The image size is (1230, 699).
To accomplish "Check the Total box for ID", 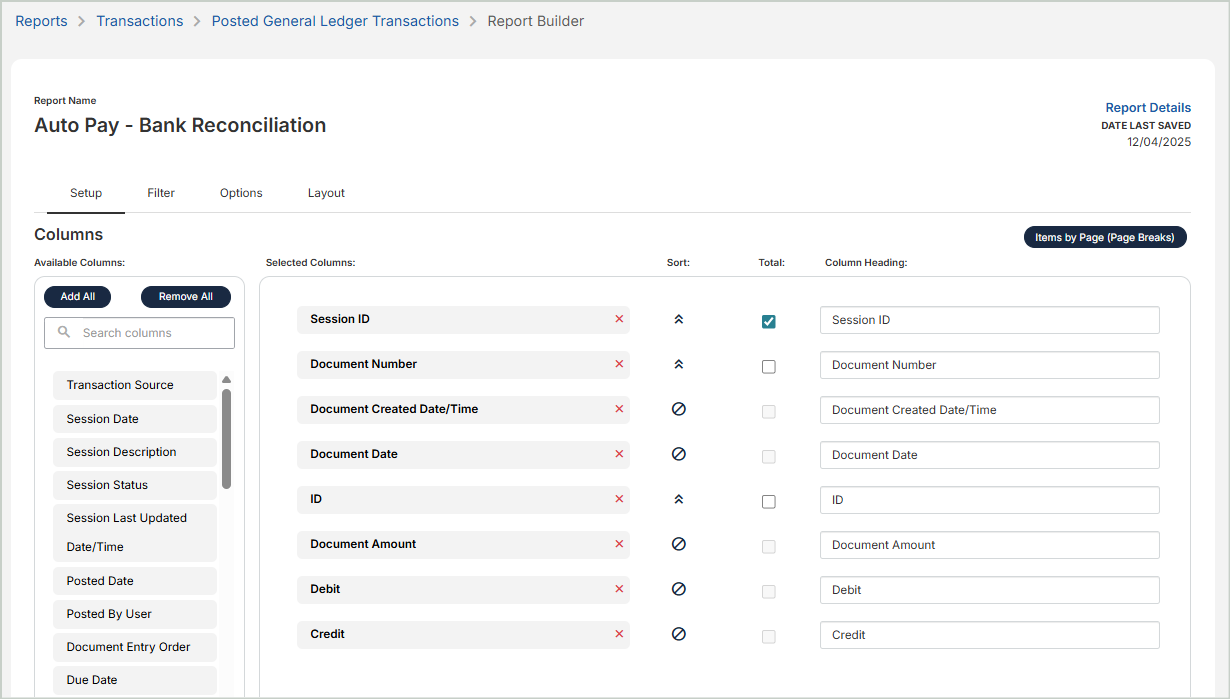I will point(768,501).
